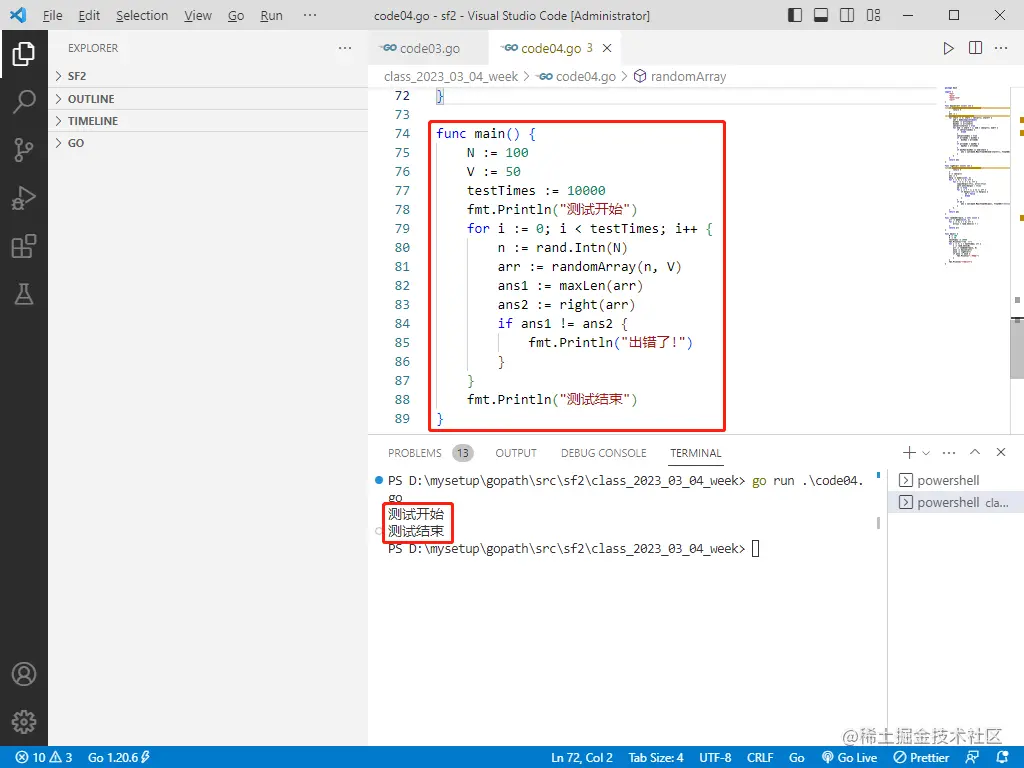
Task: Click the editor minimap code overview
Action: point(976,176)
